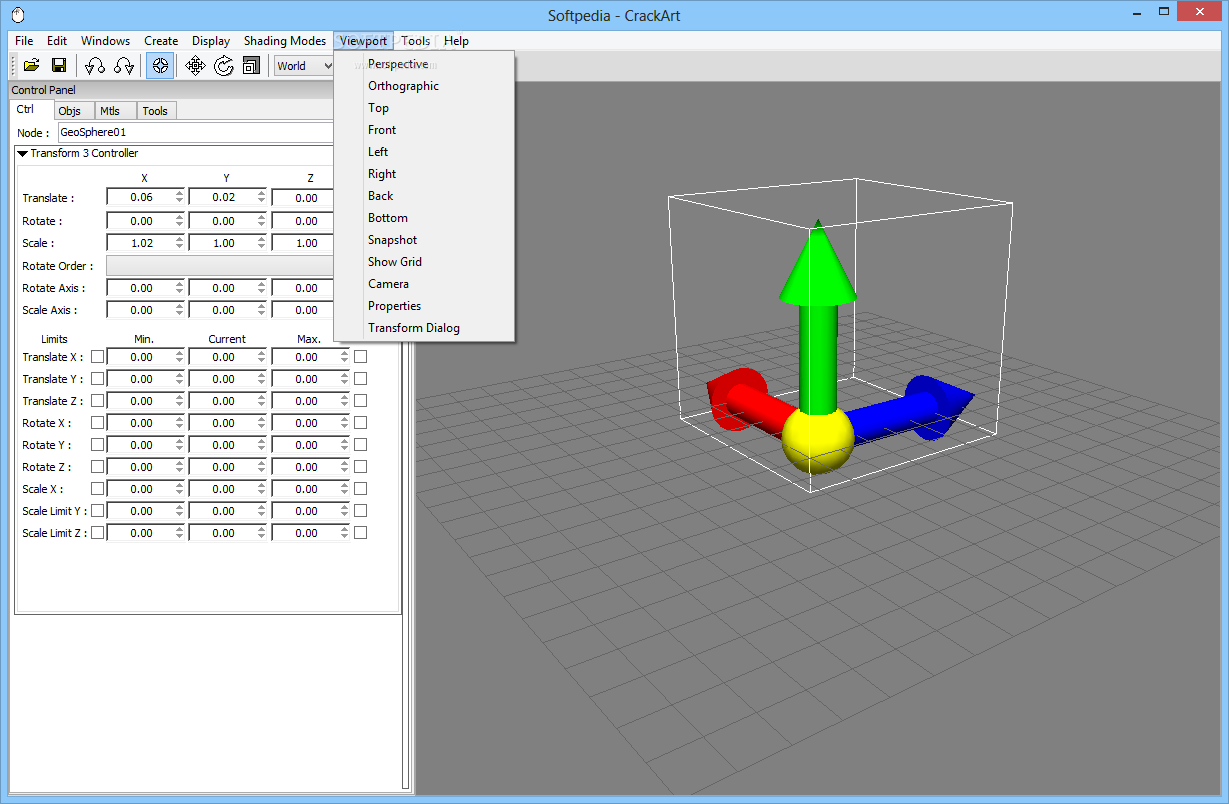Click the Scale Y value spinner arrows
The height and width of the screenshot is (804, 1229).
point(261,243)
